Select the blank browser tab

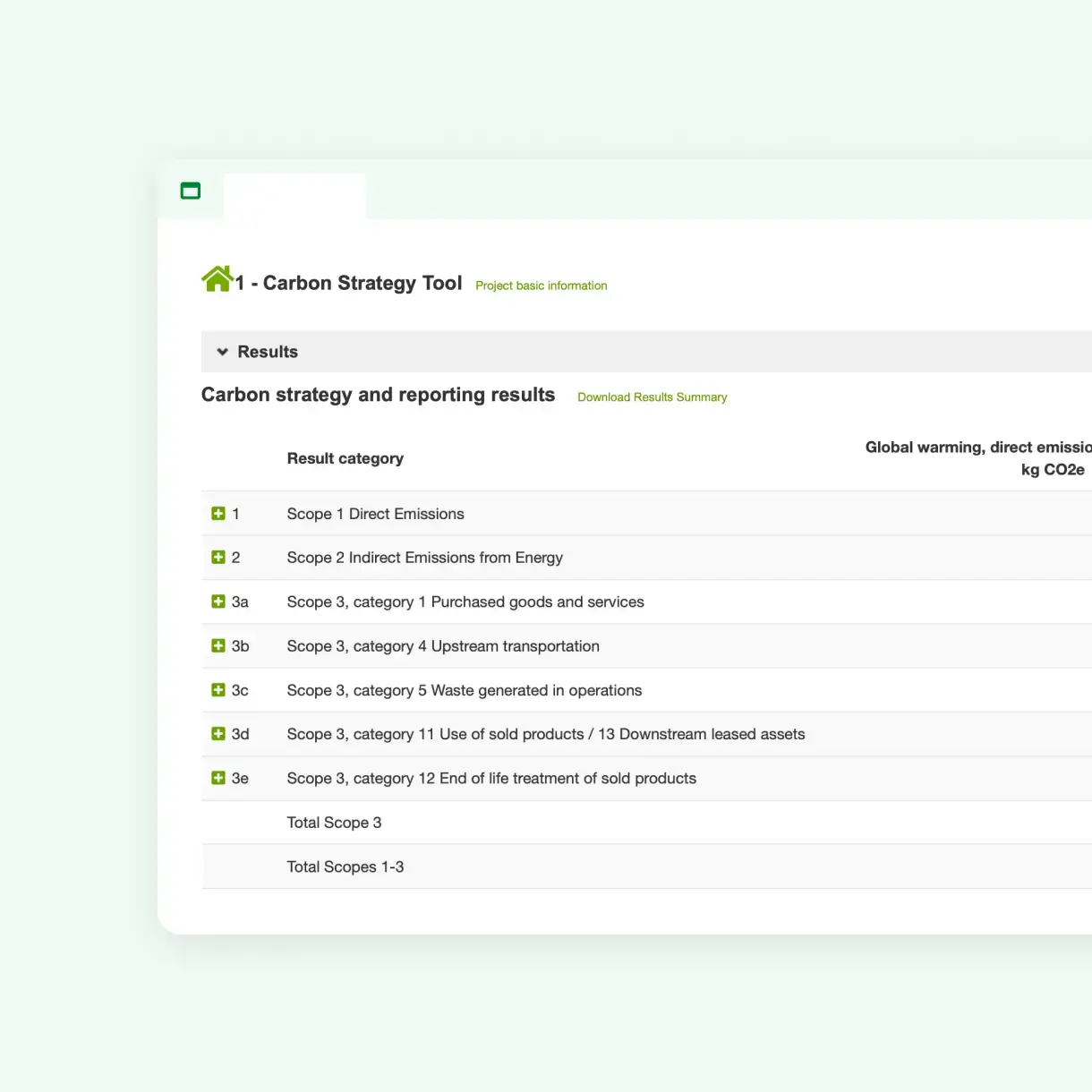click(294, 196)
